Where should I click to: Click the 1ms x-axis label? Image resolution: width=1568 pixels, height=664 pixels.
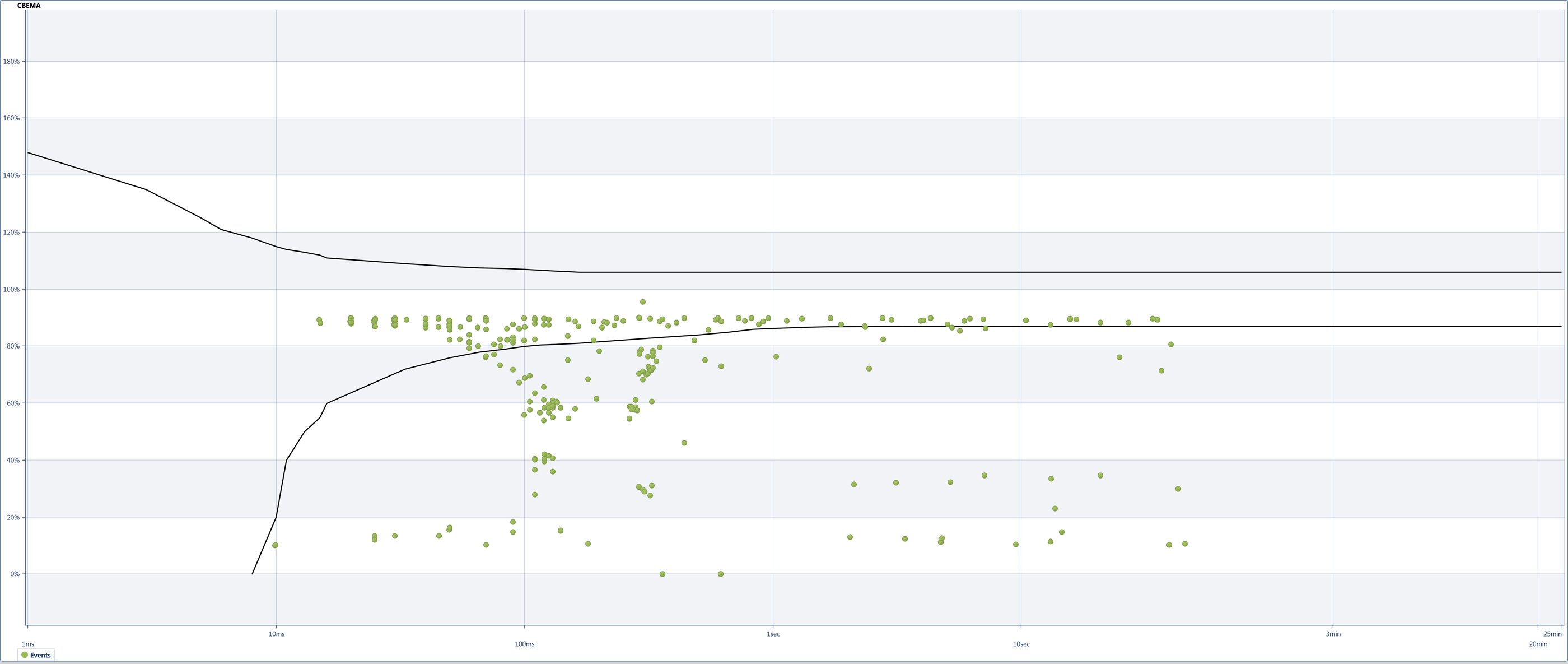coord(28,644)
